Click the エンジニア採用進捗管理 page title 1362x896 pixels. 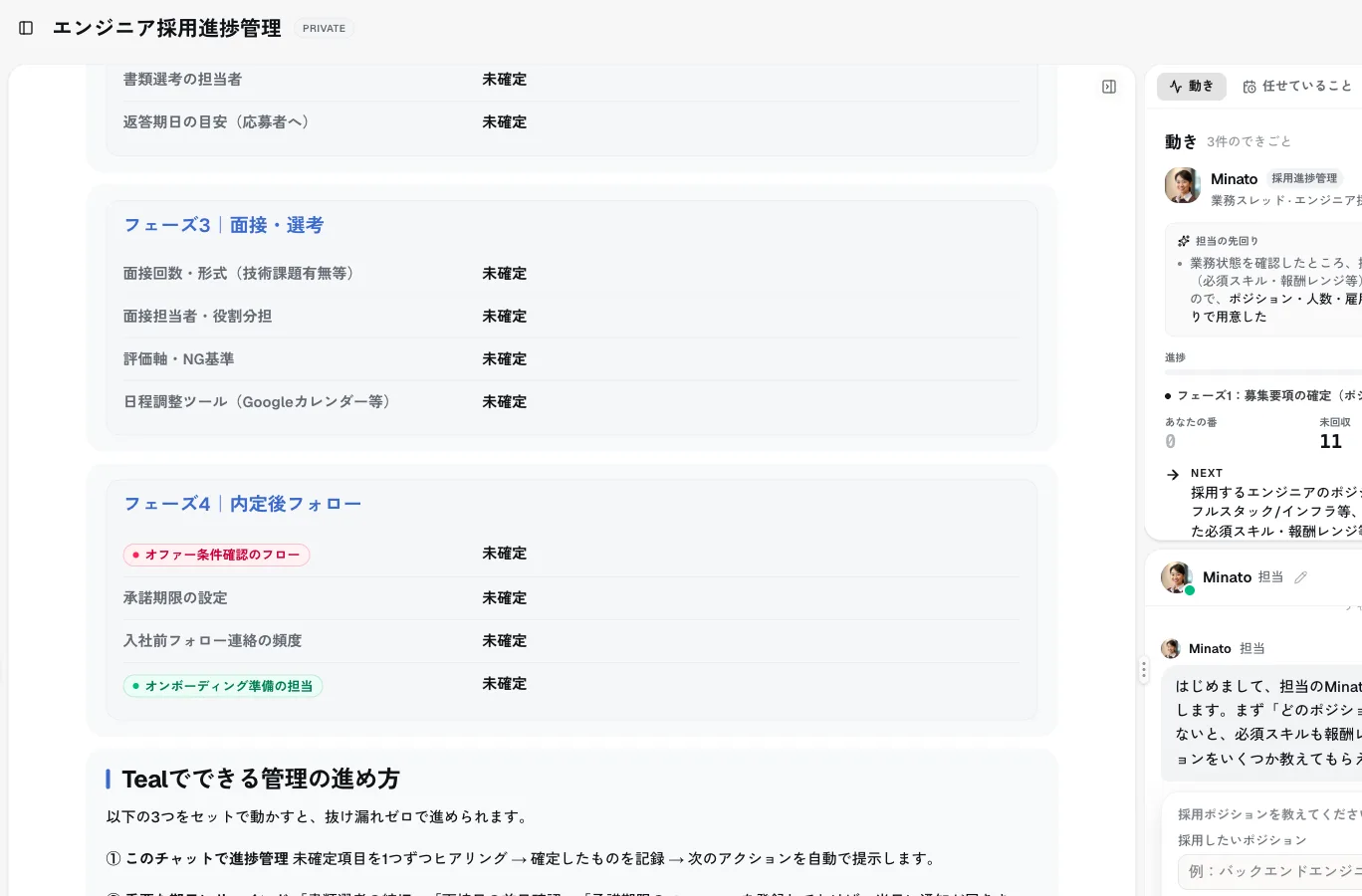point(167,28)
